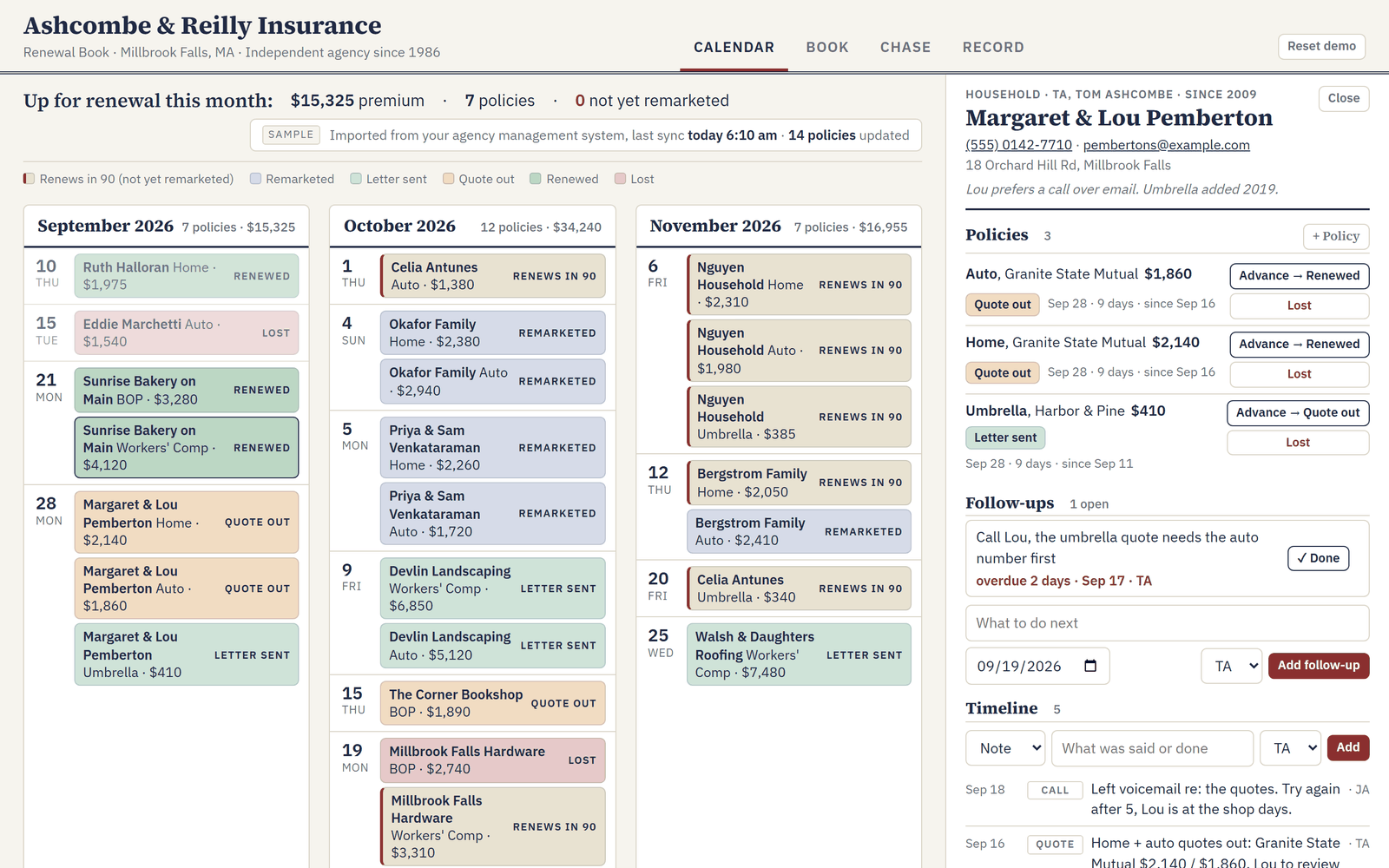Switch to the Calendar tab

(x=734, y=48)
